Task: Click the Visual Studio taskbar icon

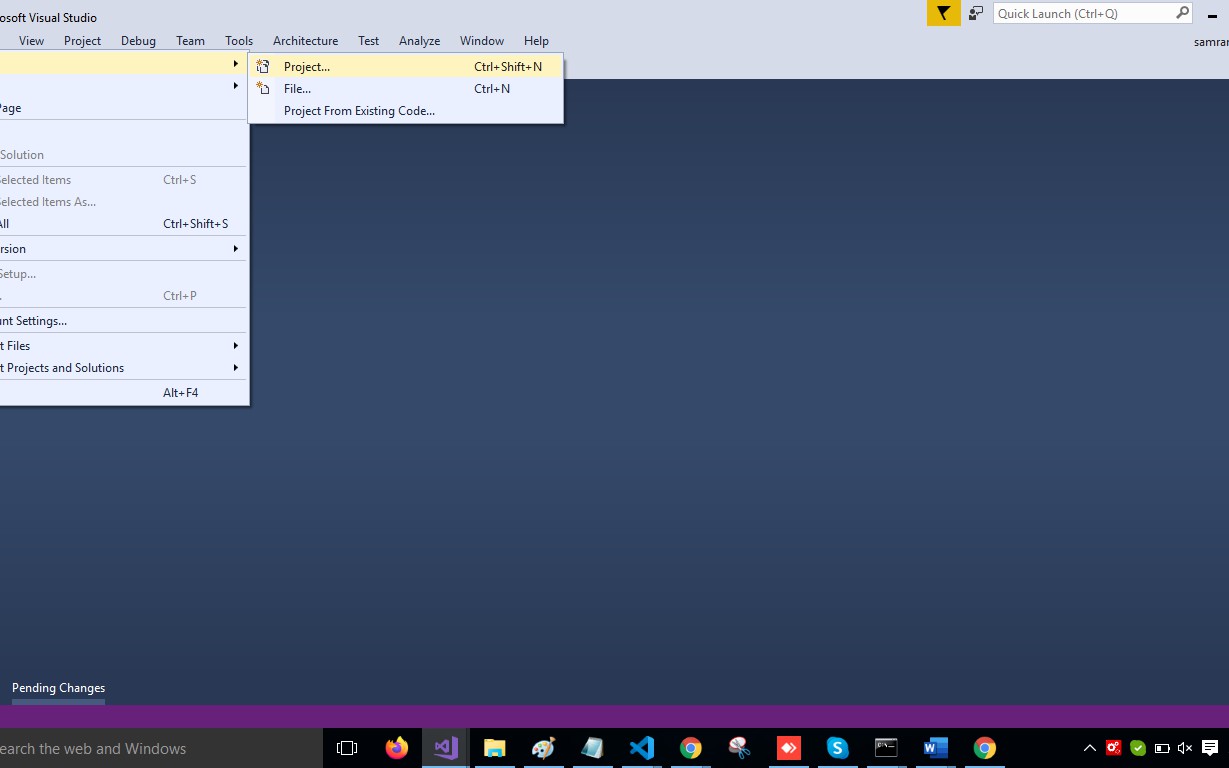Action: 446,748
